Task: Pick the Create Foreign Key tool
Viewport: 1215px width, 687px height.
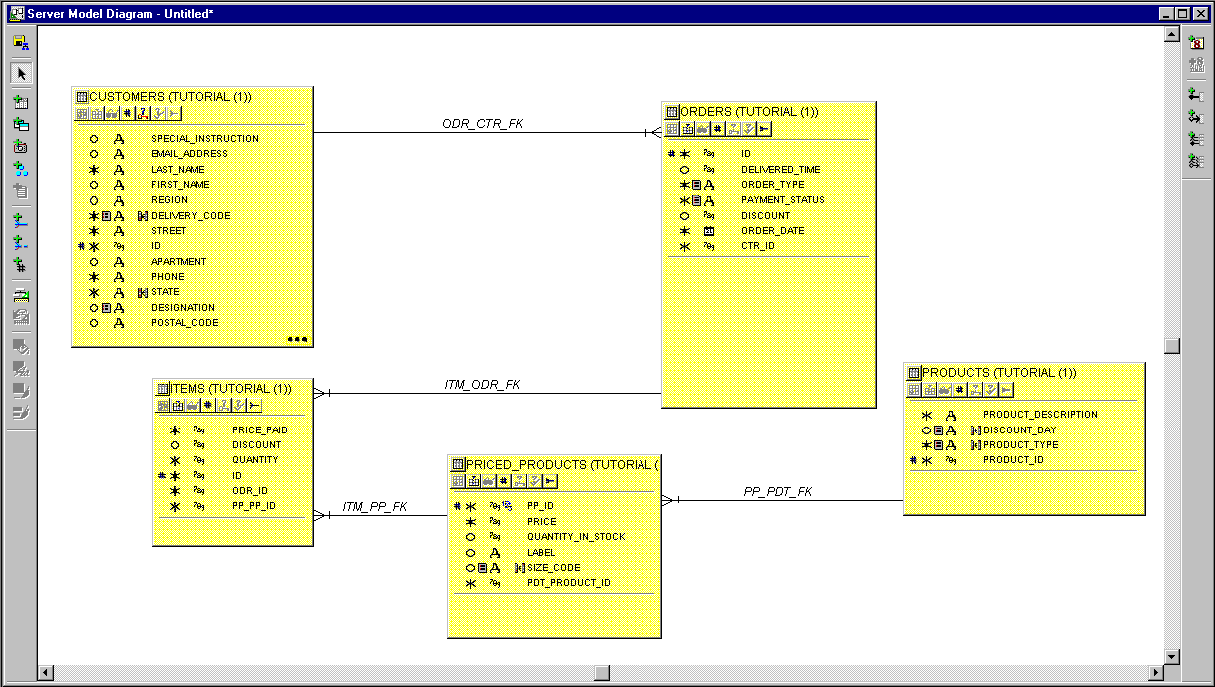Action: click(21, 221)
